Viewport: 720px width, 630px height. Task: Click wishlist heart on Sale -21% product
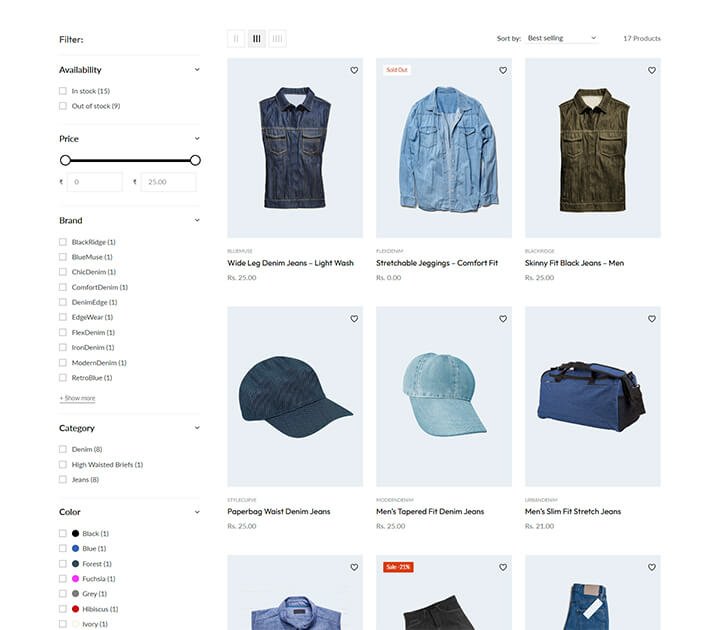503,567
